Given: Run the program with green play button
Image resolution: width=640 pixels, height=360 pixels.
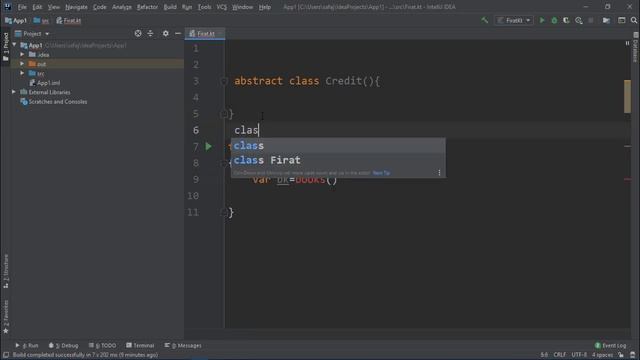Looking at the screenshot, I should [x=542, y=20].
